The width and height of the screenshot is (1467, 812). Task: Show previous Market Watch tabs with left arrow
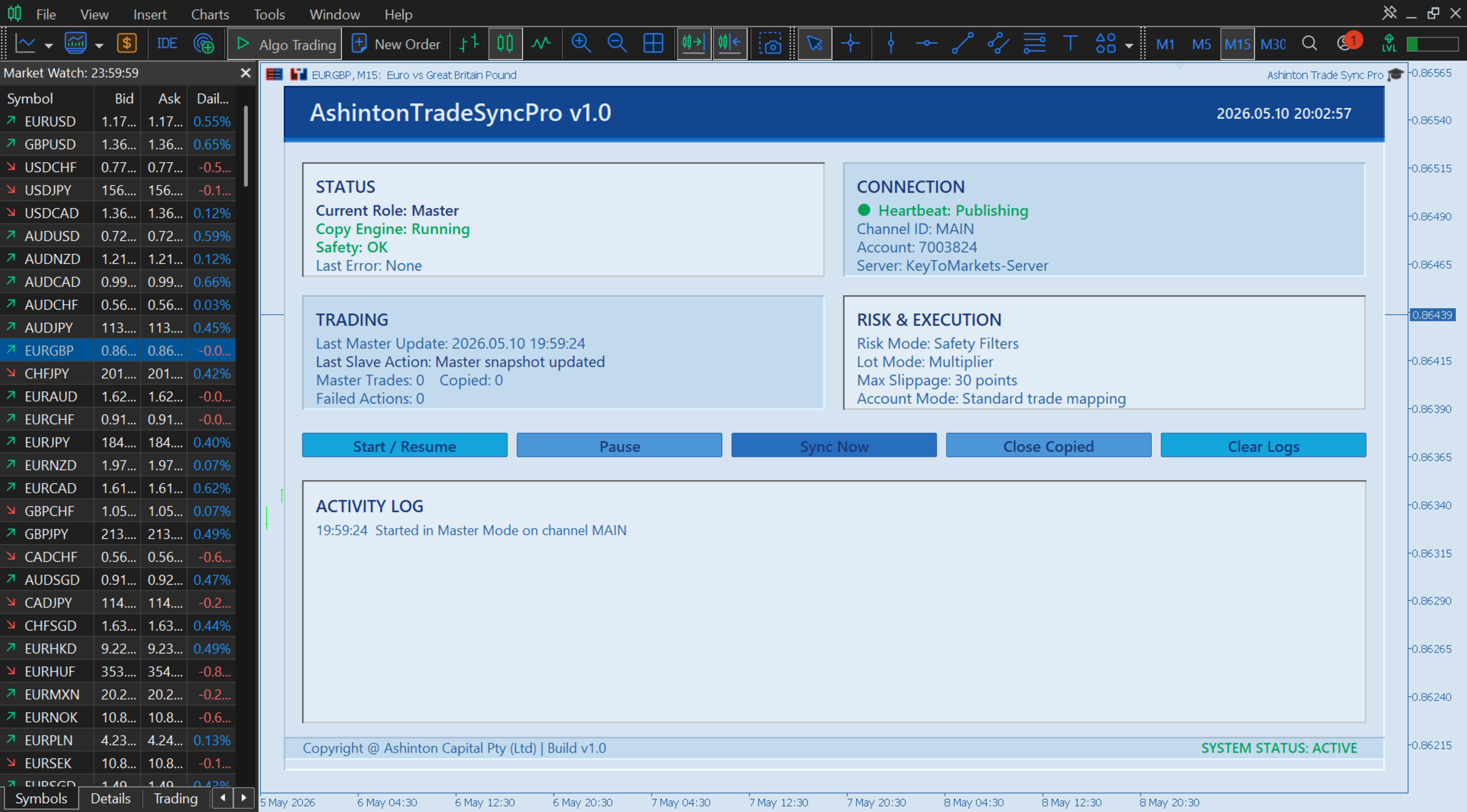coord(223,798)
